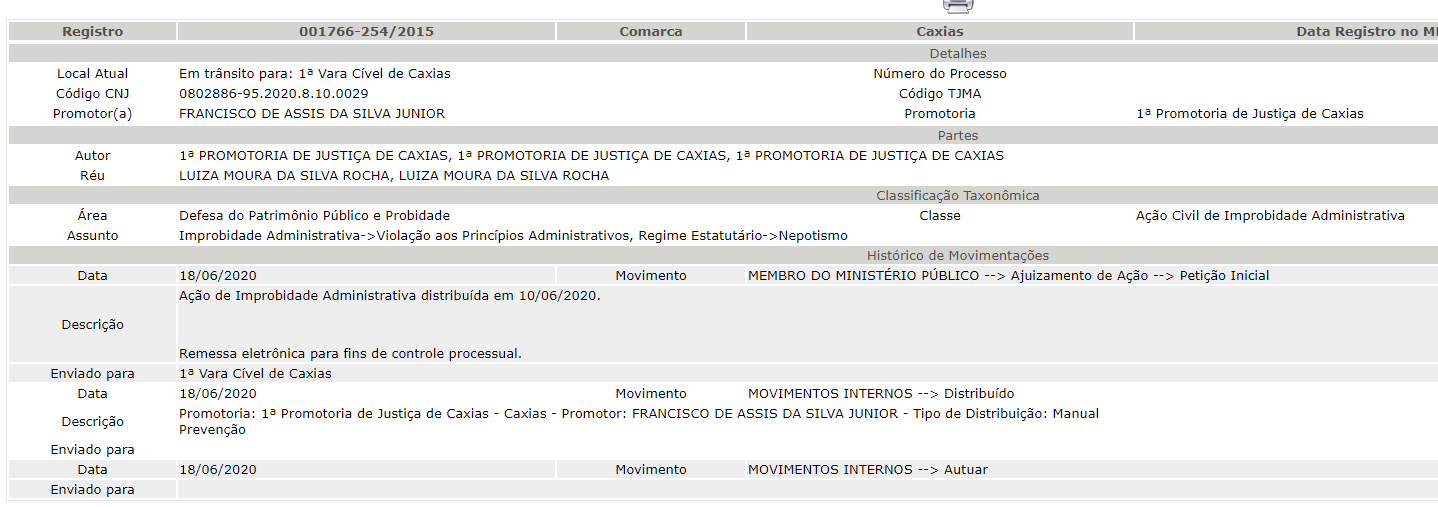Screen dimensions: 1438x507
Task: Click the Local Atual 'Em trânsito para' value
Action: (x=314, y=74)
